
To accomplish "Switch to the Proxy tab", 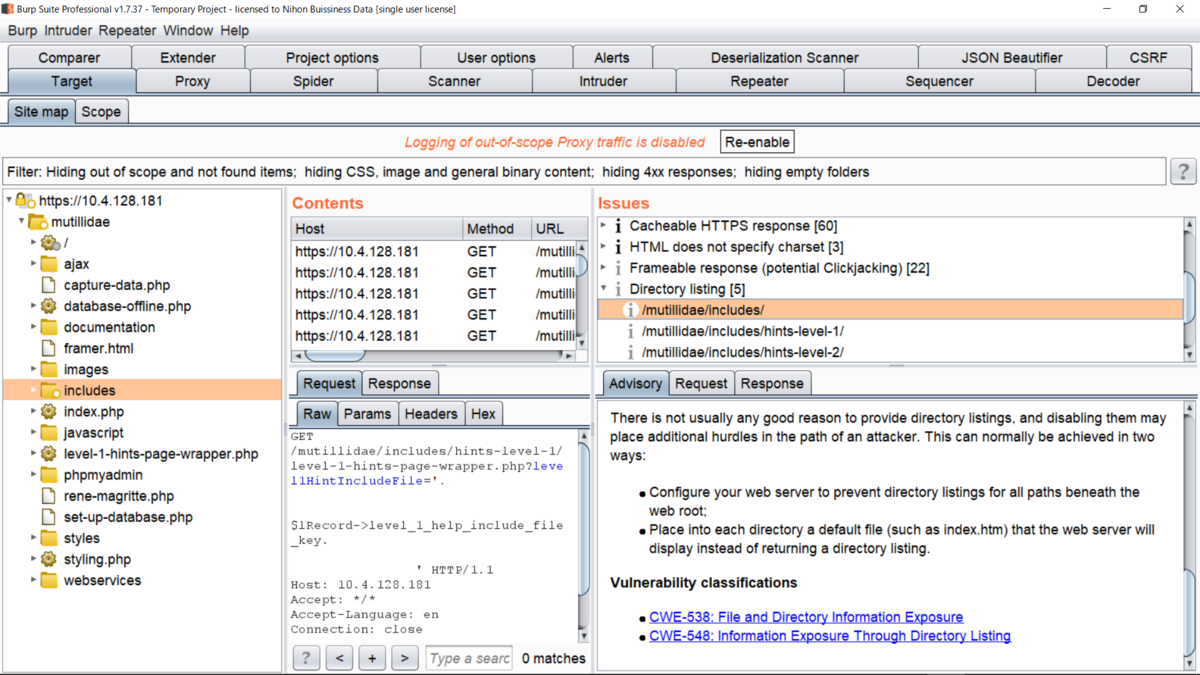I will (192, 81).
